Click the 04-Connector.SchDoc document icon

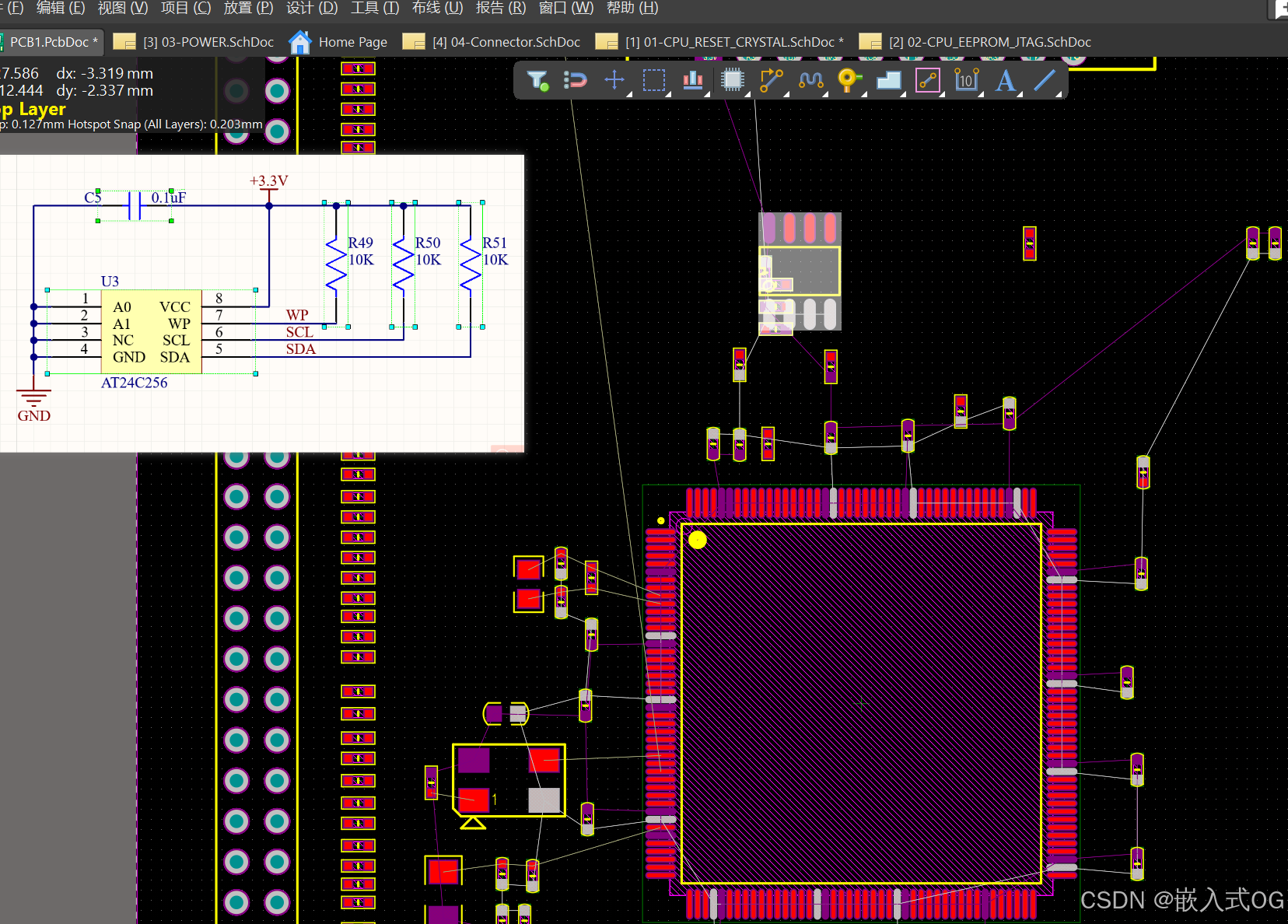click(x=414, y=42)
